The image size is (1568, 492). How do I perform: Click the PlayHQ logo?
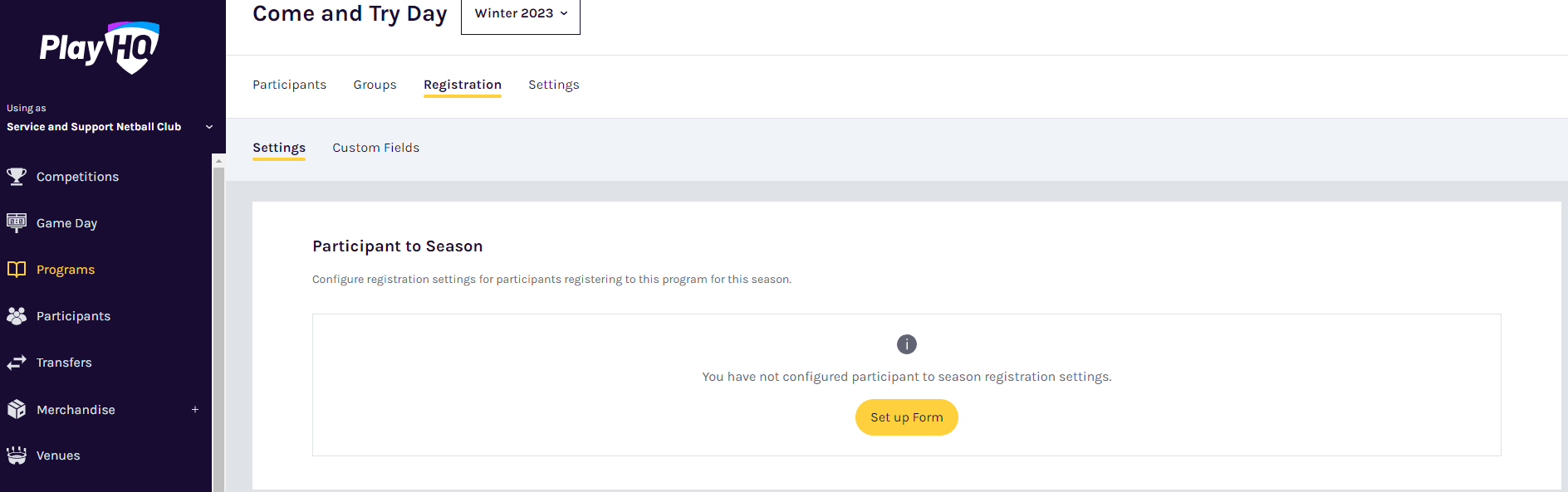click(100, 47)
